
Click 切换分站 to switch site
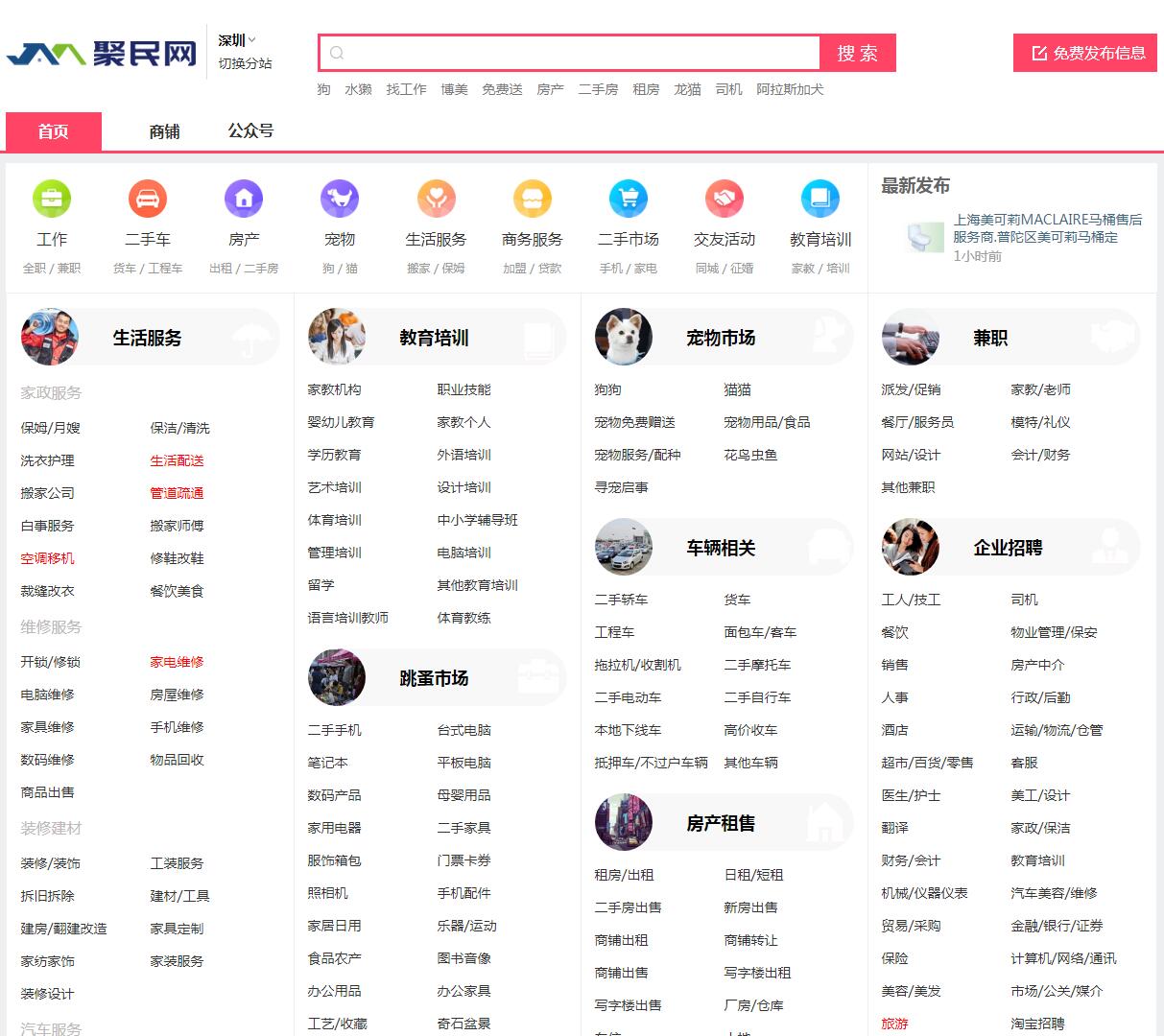(245, 63)
